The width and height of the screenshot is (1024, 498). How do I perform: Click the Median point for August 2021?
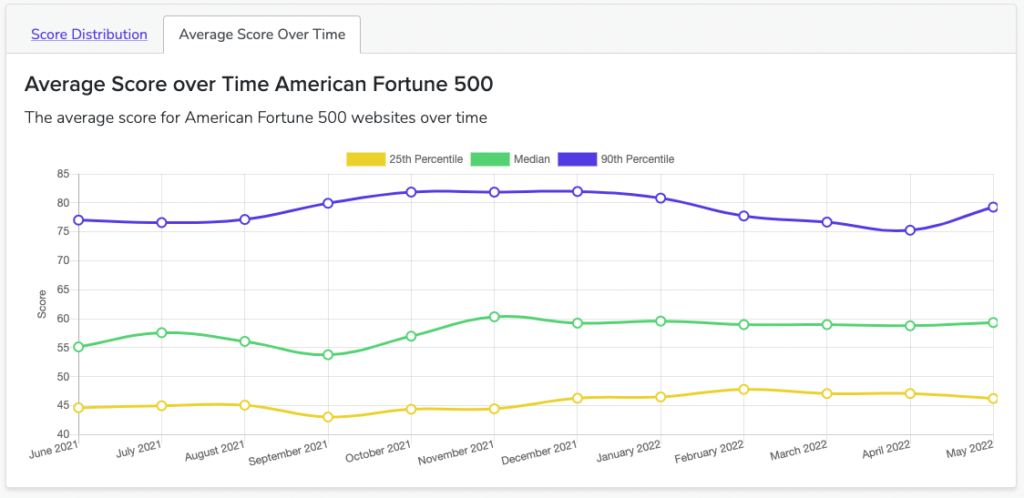click(x=244, y=341)
